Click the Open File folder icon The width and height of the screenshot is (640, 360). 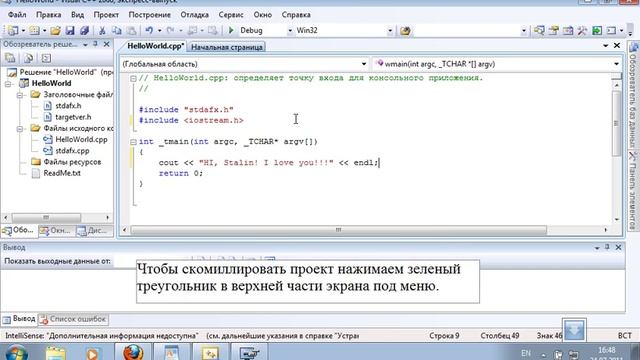click(56, 31)
